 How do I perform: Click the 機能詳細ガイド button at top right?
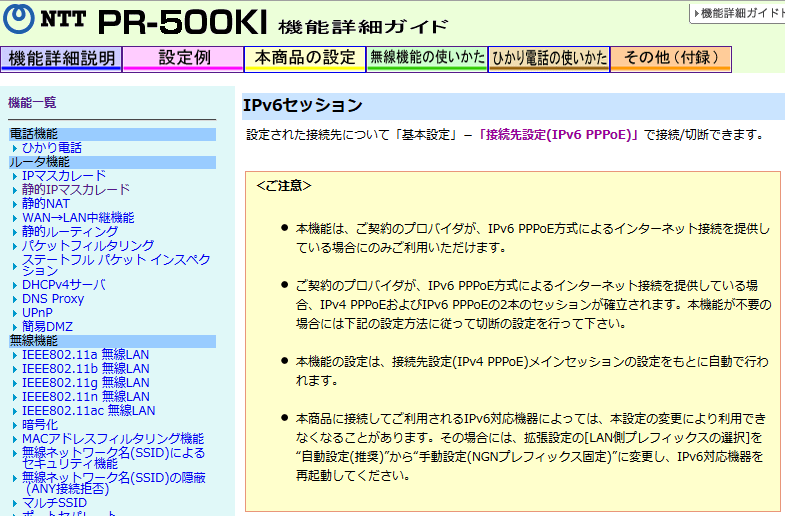coord(737,14)
